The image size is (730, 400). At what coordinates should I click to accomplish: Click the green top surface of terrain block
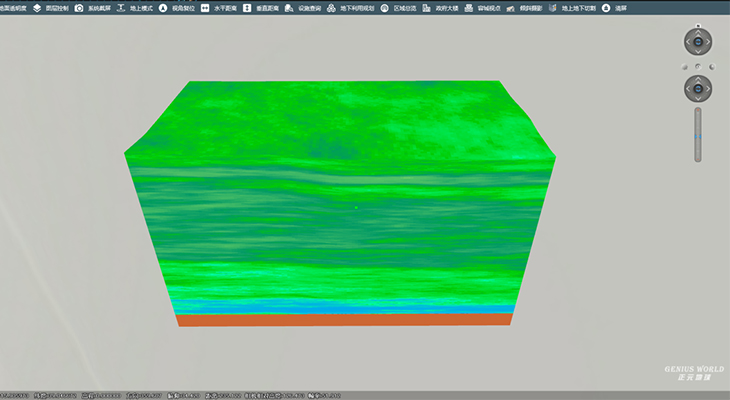click(340, 120)
